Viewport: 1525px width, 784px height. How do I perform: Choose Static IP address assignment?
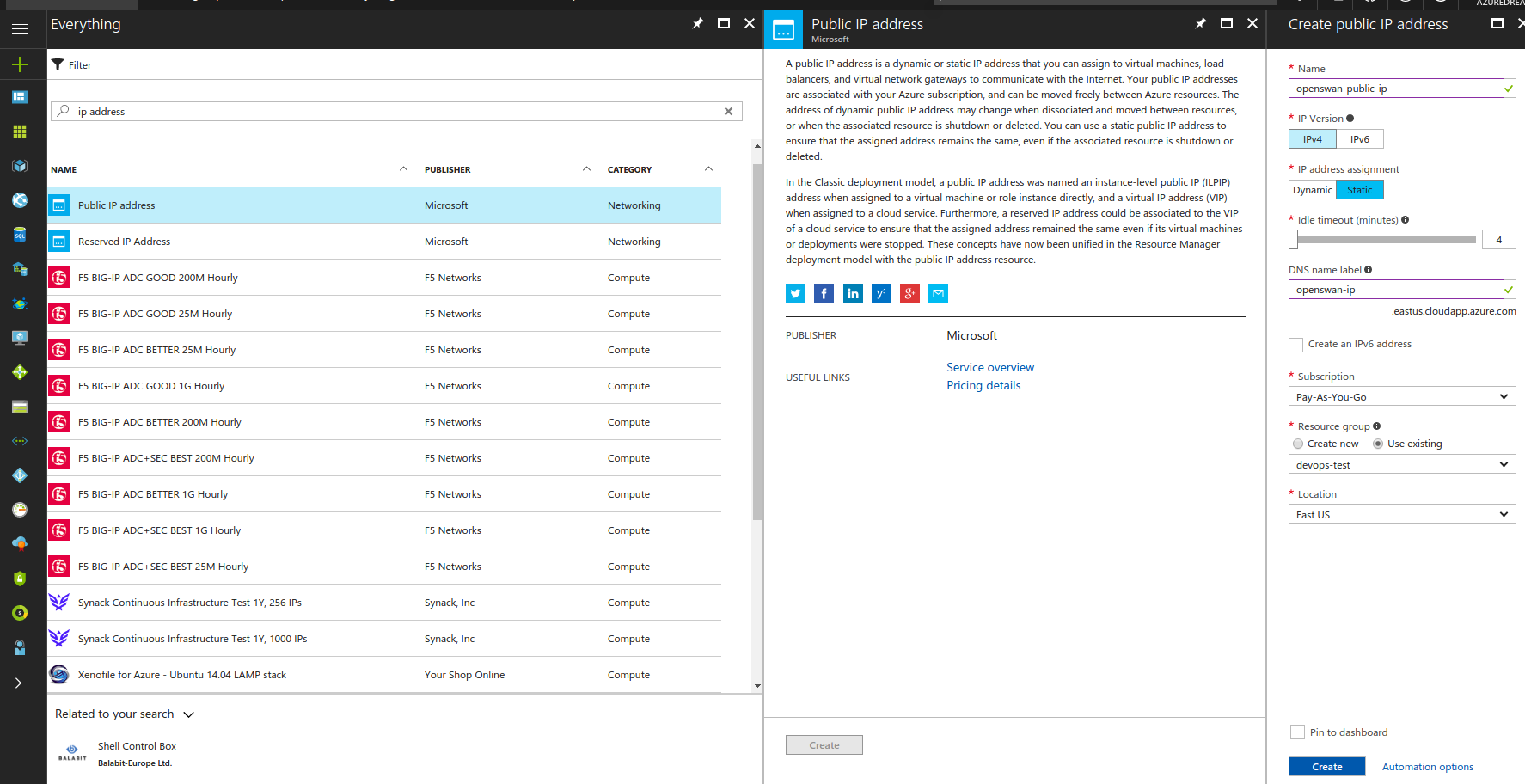pyautogui.click(x=1360, y=190)
